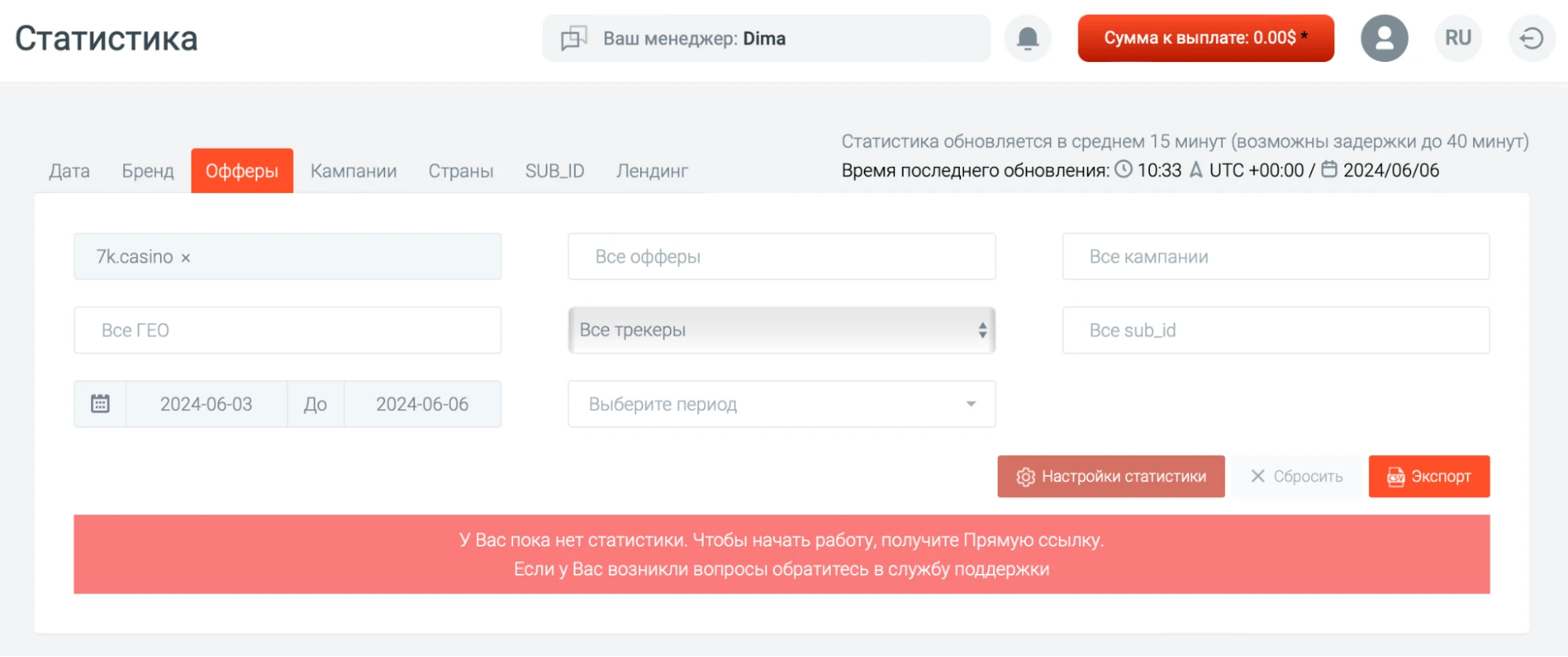Viewport: 1568px width, 657px height.
Task: Click the Все sub_id filter field
Action: pyautogui.click(x=1276, y=330)
